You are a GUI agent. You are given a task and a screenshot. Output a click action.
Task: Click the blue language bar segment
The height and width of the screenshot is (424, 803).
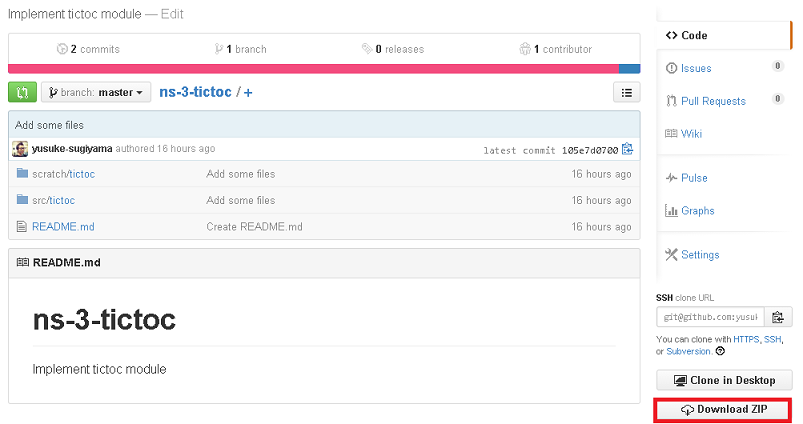(629, 69)
